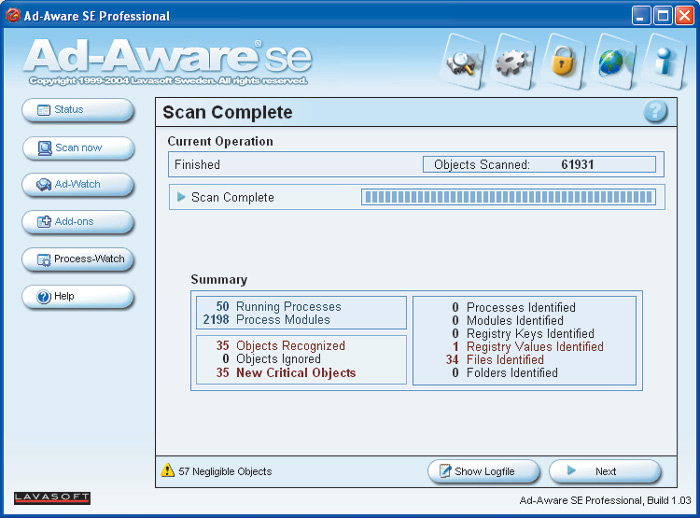Maximize the Ad-Aware window
Screen dimensions: 700x518
coord(663,16)
